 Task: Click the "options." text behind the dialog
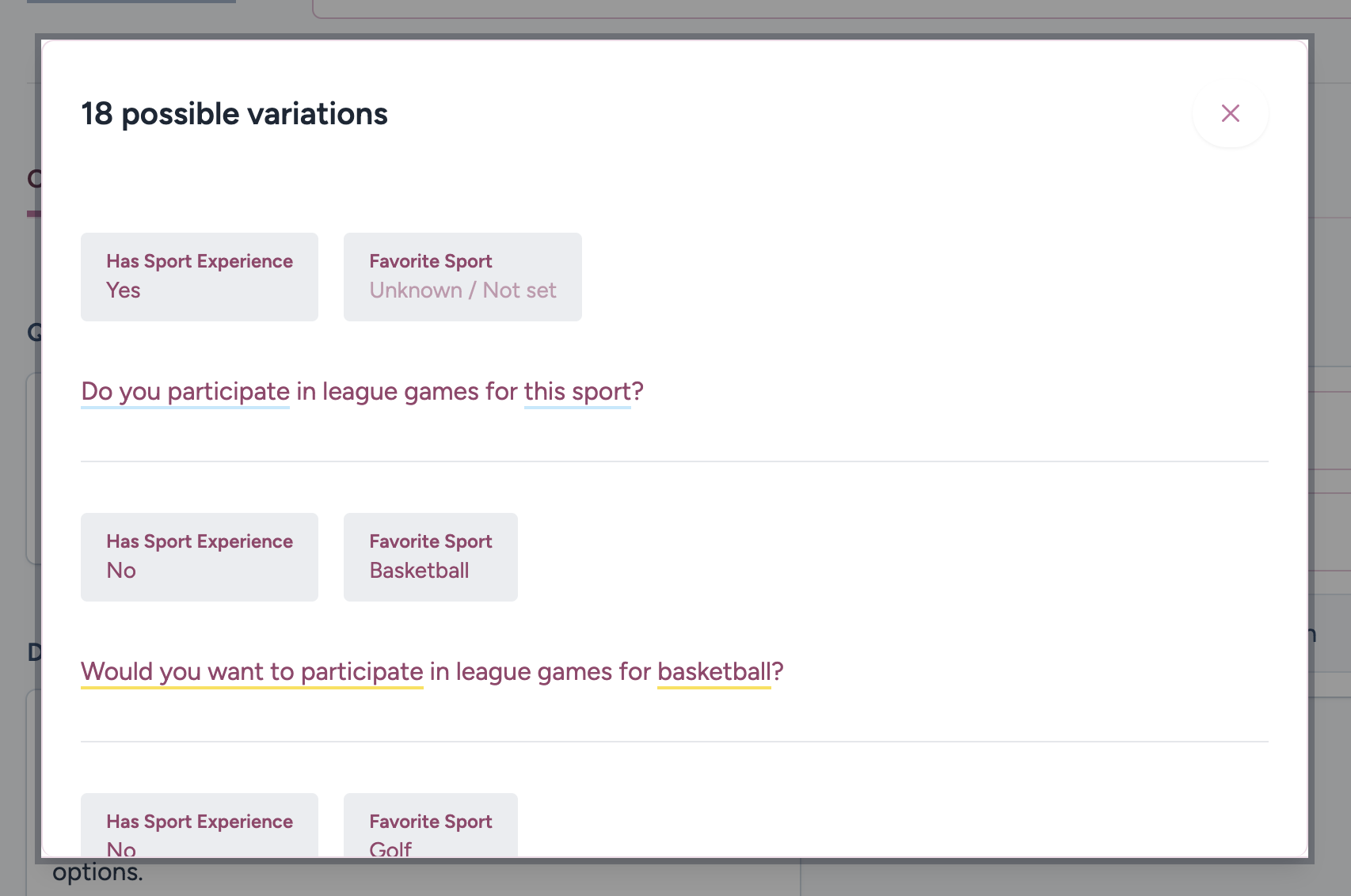click(x=97, y=872)
